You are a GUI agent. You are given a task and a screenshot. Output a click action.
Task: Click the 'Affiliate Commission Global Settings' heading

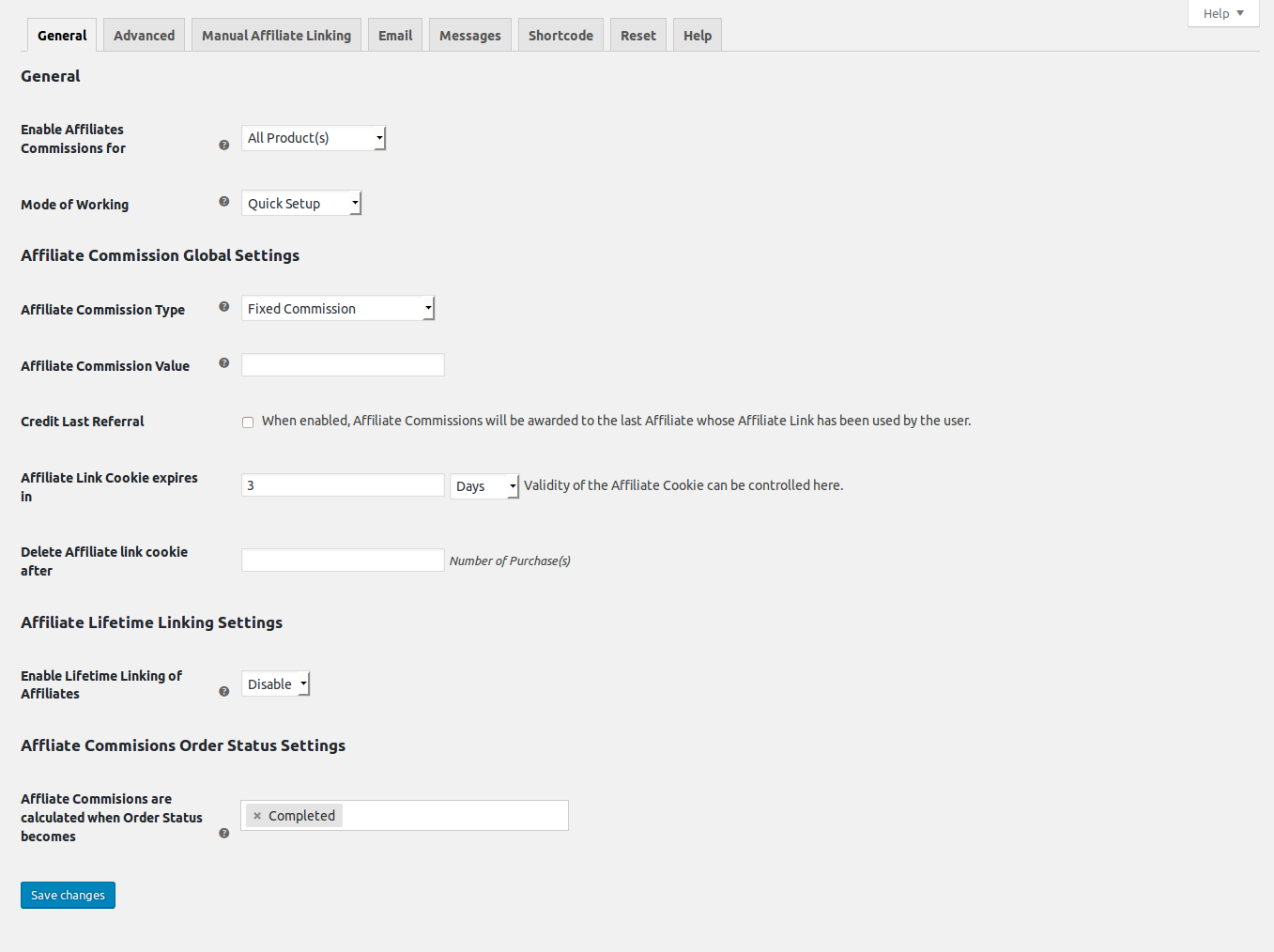[x=161, y=255]
